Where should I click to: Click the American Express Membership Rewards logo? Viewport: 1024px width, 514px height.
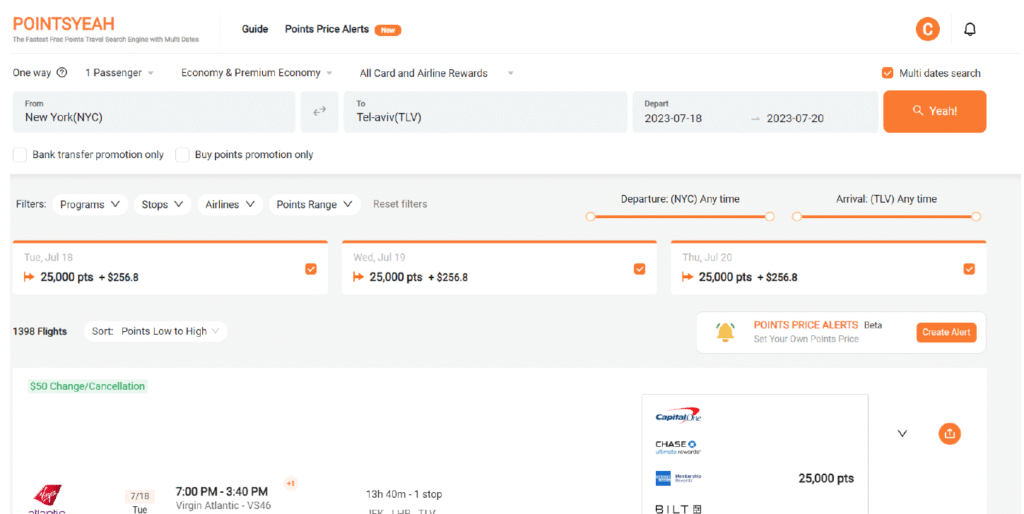click(x=678, y=478)
